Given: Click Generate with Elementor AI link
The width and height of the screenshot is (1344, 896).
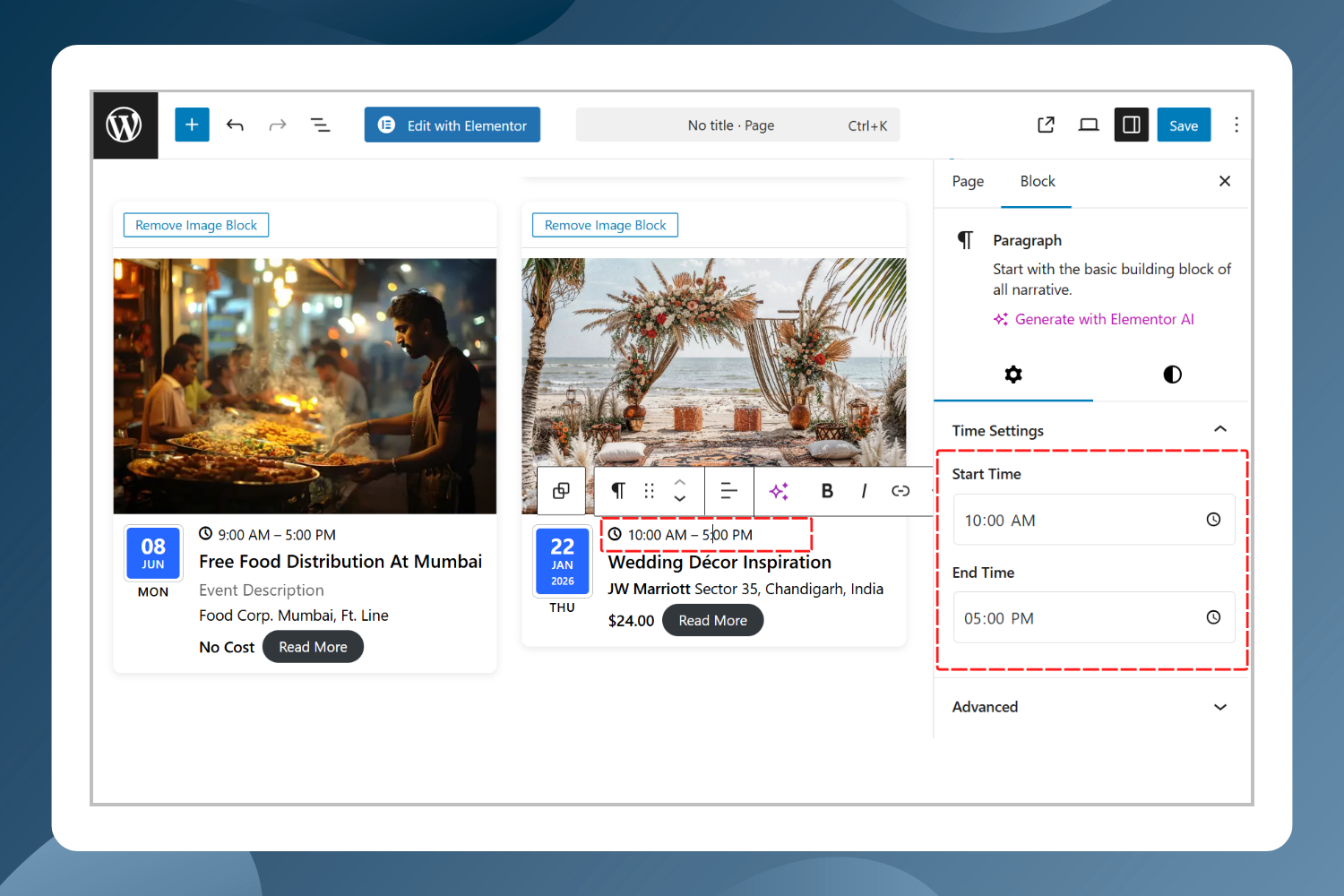Looking at the screenshot, I should pos(1094,319).
